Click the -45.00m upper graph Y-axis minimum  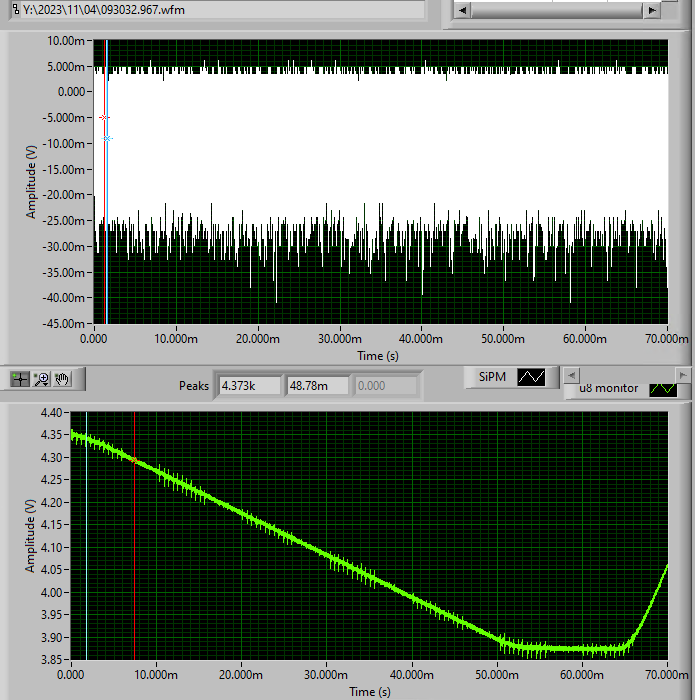click(63, 323)
